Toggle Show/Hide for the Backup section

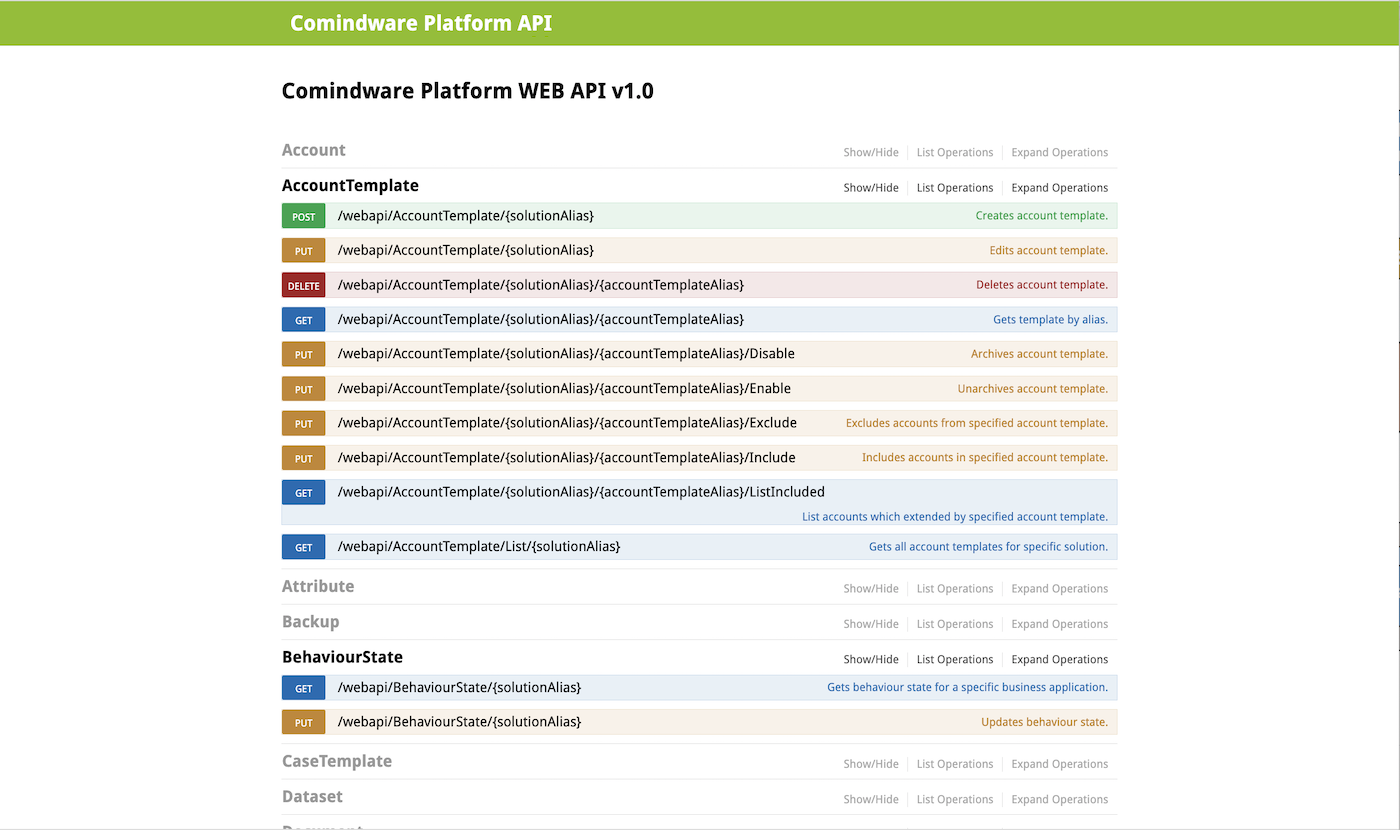coord(870,624)
